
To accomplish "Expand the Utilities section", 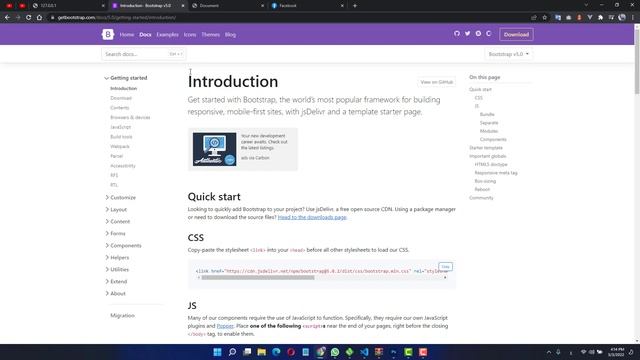I will pos(117,269).
